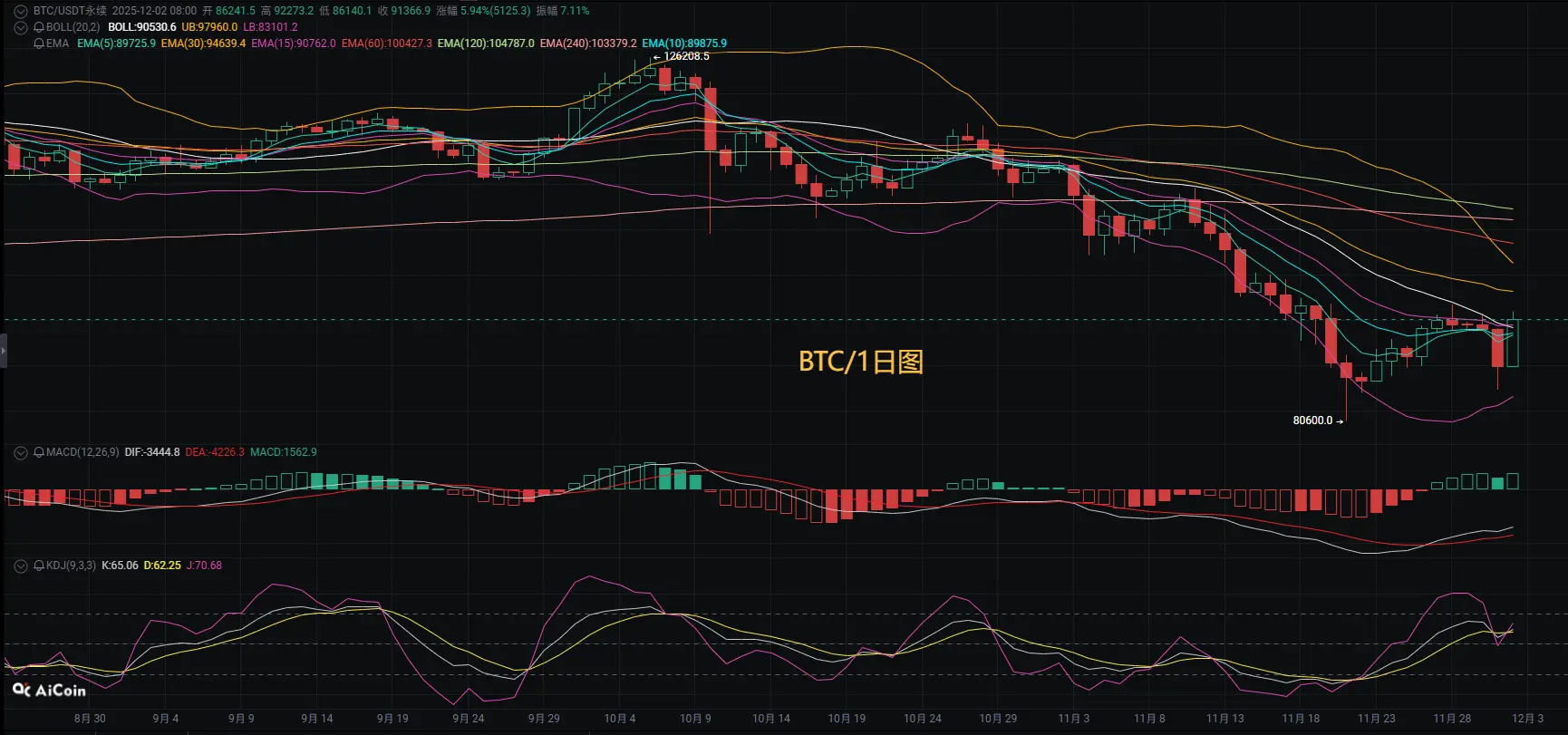Click the 8月 30 date label
The width and height of the screenshot is (1568, 735).
(x=90, y=719)
